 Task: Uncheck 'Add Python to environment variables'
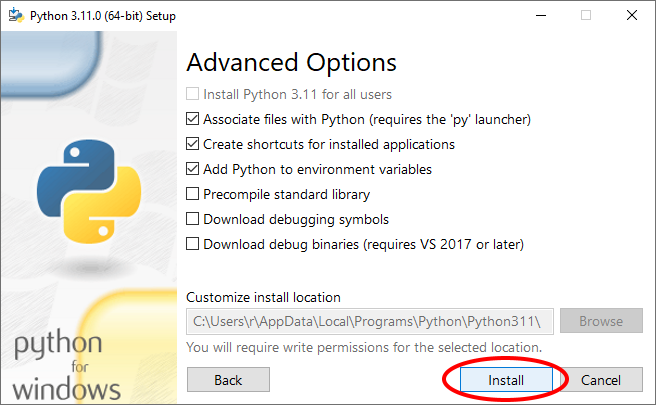[192, 169]
